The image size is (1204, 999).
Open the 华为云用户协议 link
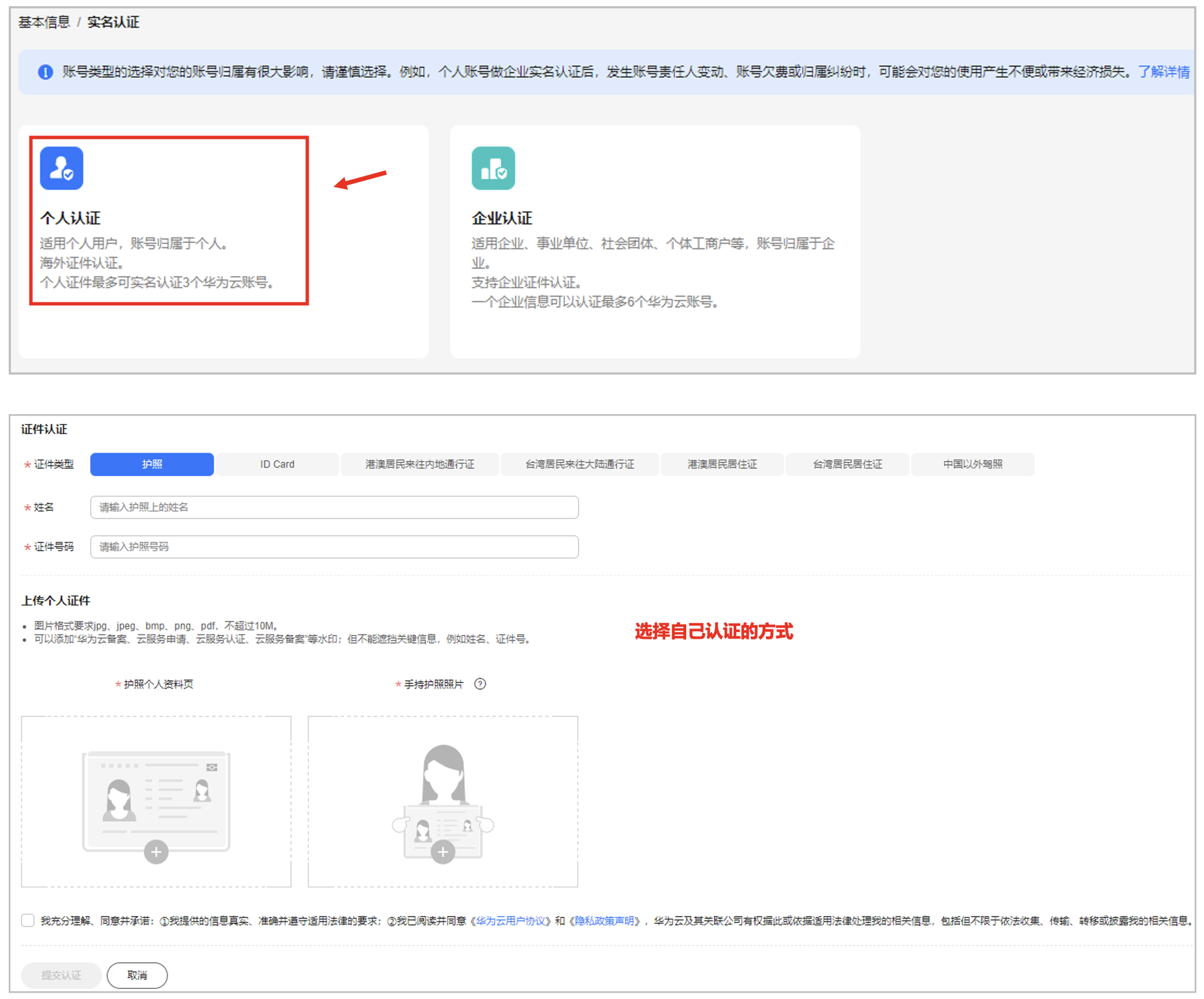(510, 920)
